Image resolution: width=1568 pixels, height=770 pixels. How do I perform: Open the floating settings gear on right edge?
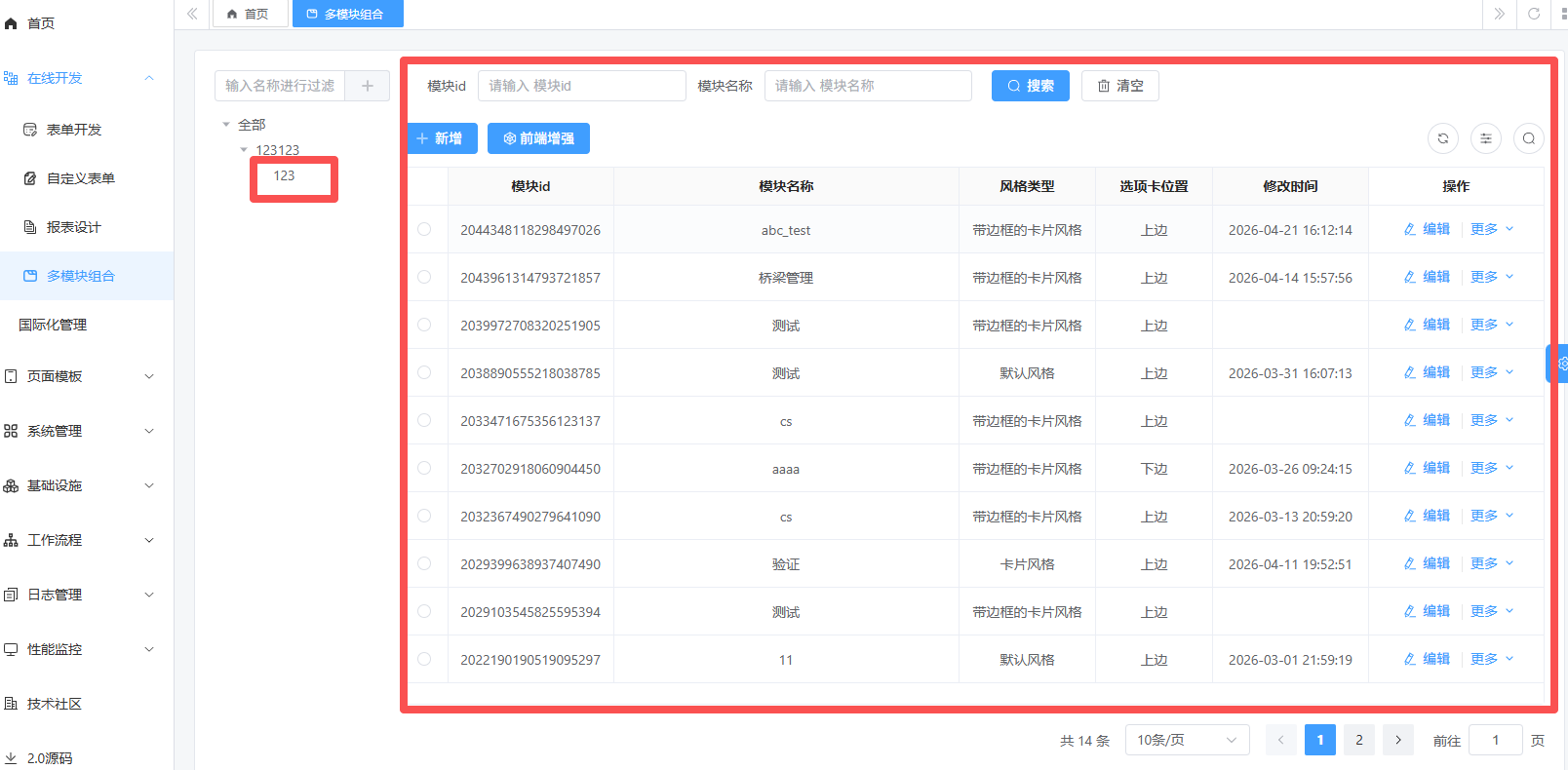[x=1560, y=364]
